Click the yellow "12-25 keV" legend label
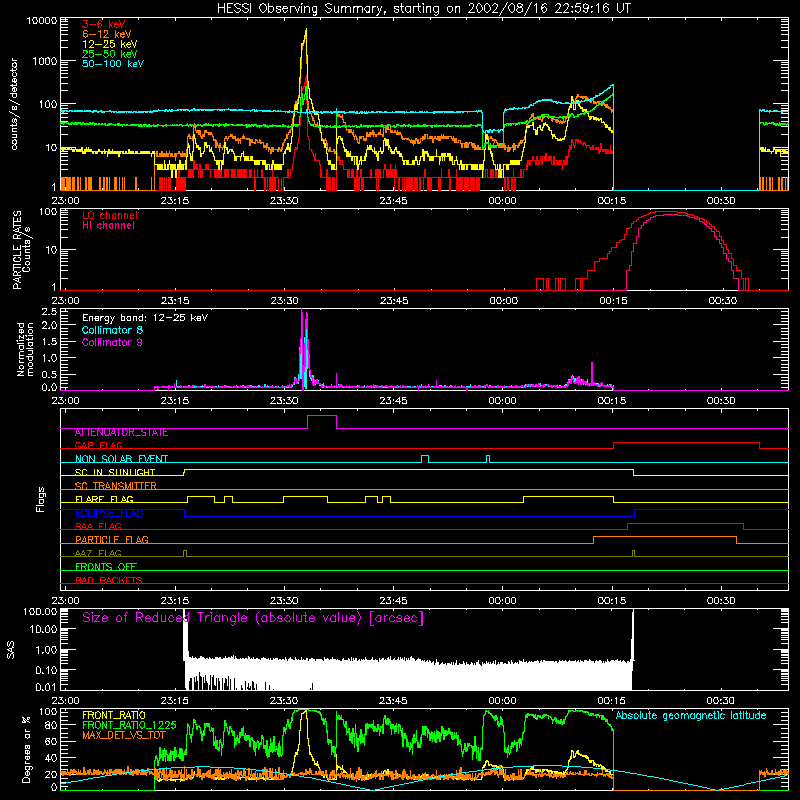800x800 pixels. click(x=110, y=44)
